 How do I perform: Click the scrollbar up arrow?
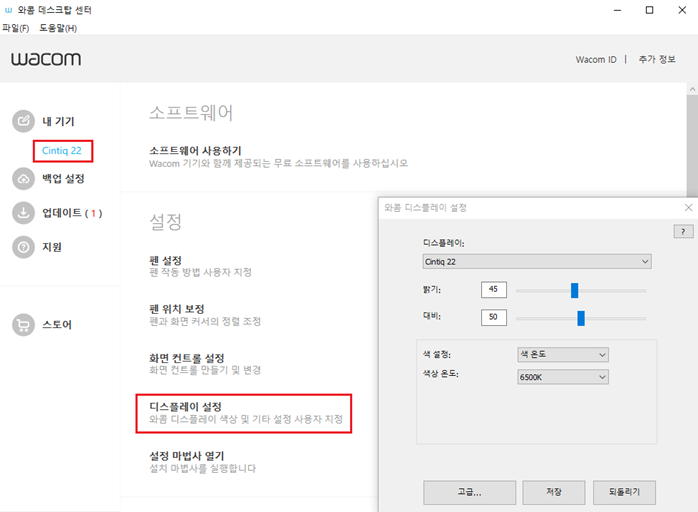692,89
